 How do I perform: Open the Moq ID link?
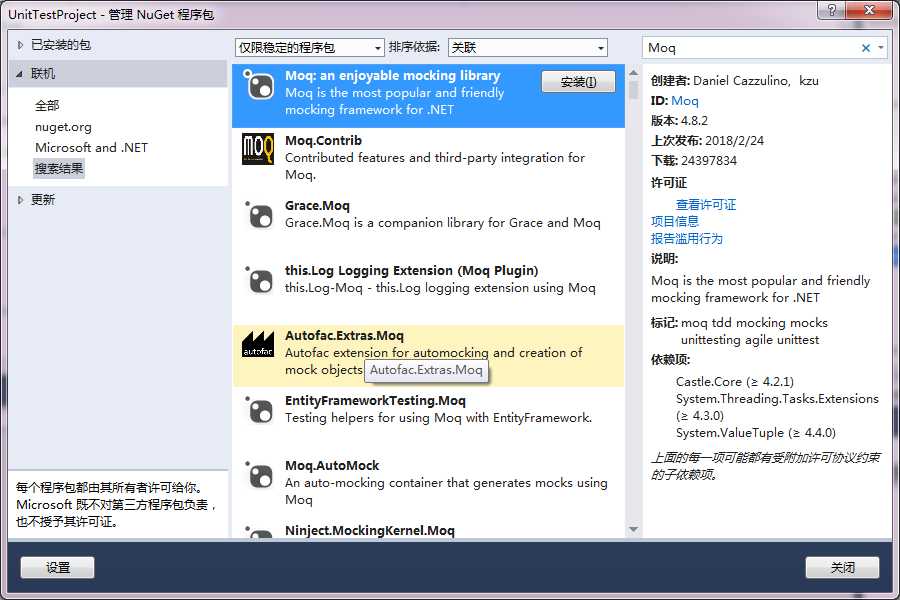click(x=685, y=100)
